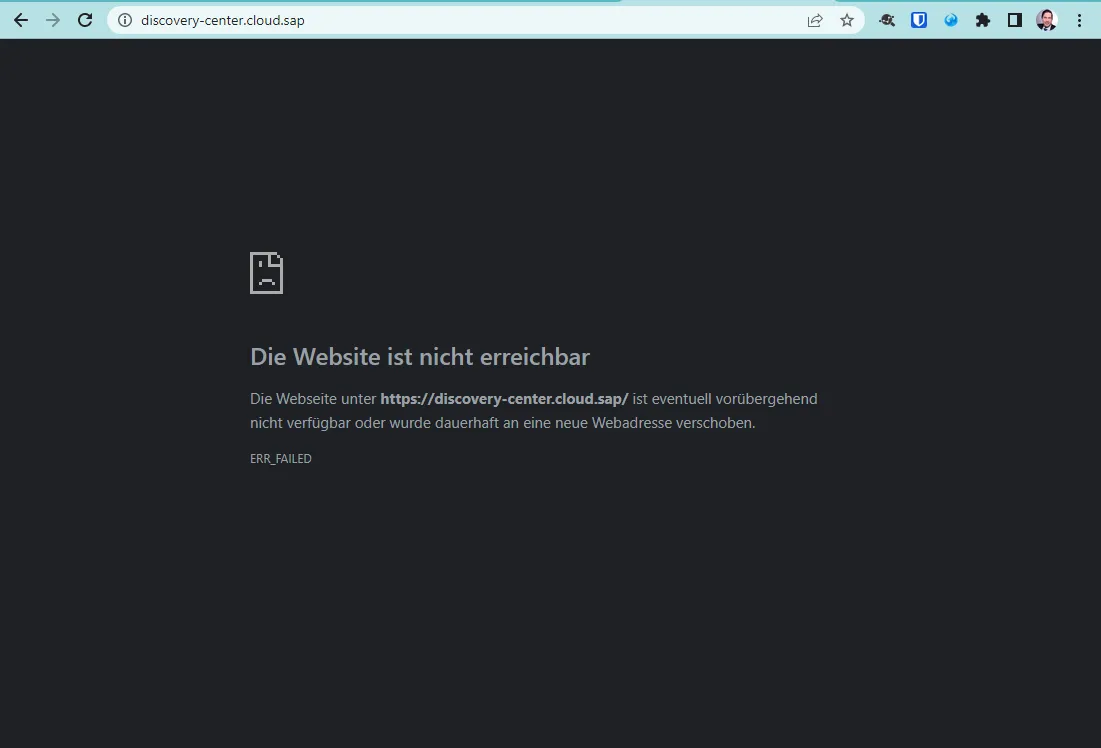Reload the discovery-center.cloud.sap page
The height and width of the screenshot is (748, 1101).
pyautogui.click(x=86, y=20)
